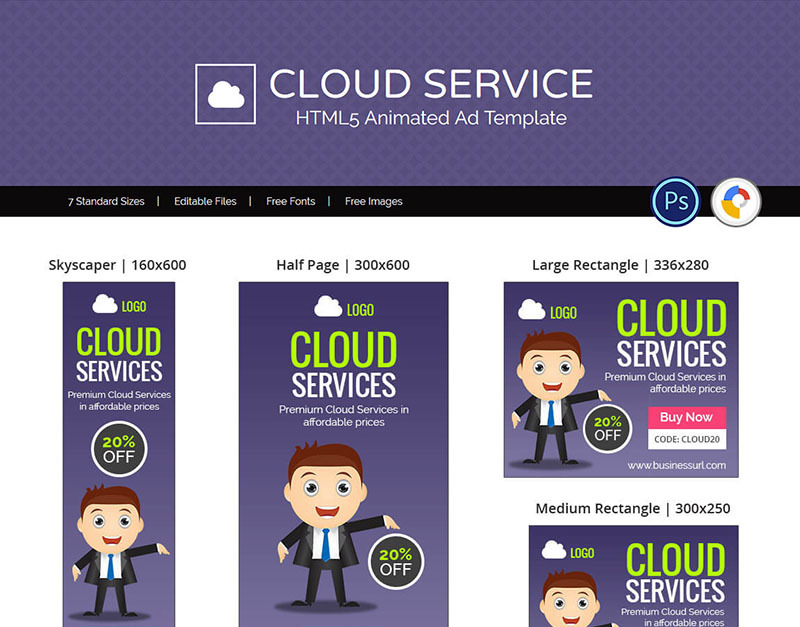Click "Premium Cloud Services" tagline in Half Page banner
Viewport: 800px width, 627px height.
click(343, 416)
